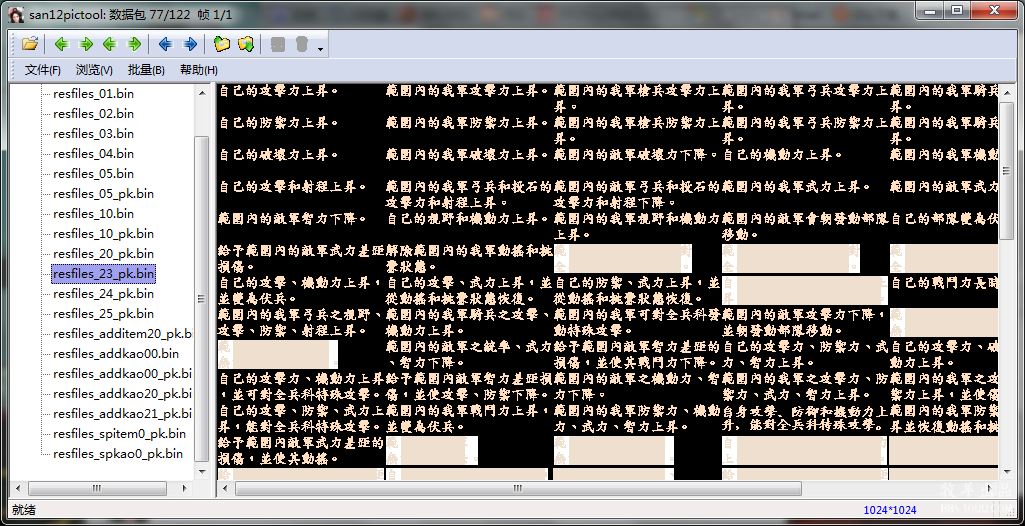Click the folder icon with green down arrow
Viewport: 1025px width, 526px height.
[246, 44]
